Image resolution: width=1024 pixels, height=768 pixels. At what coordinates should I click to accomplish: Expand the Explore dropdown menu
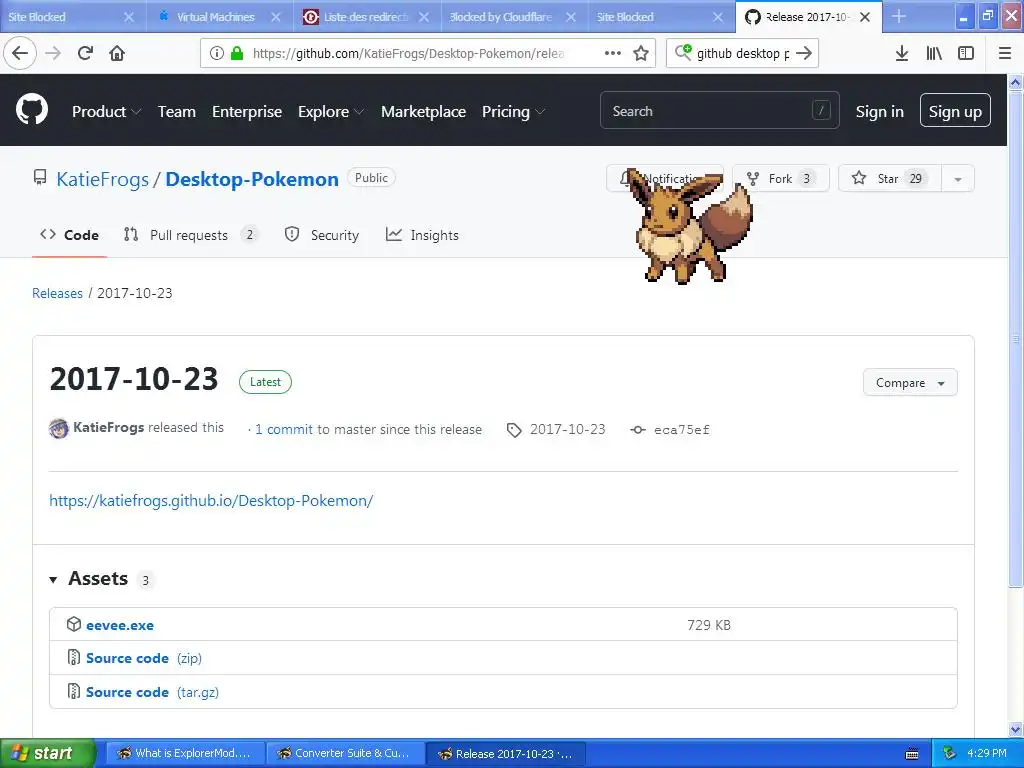pos(330,112)
